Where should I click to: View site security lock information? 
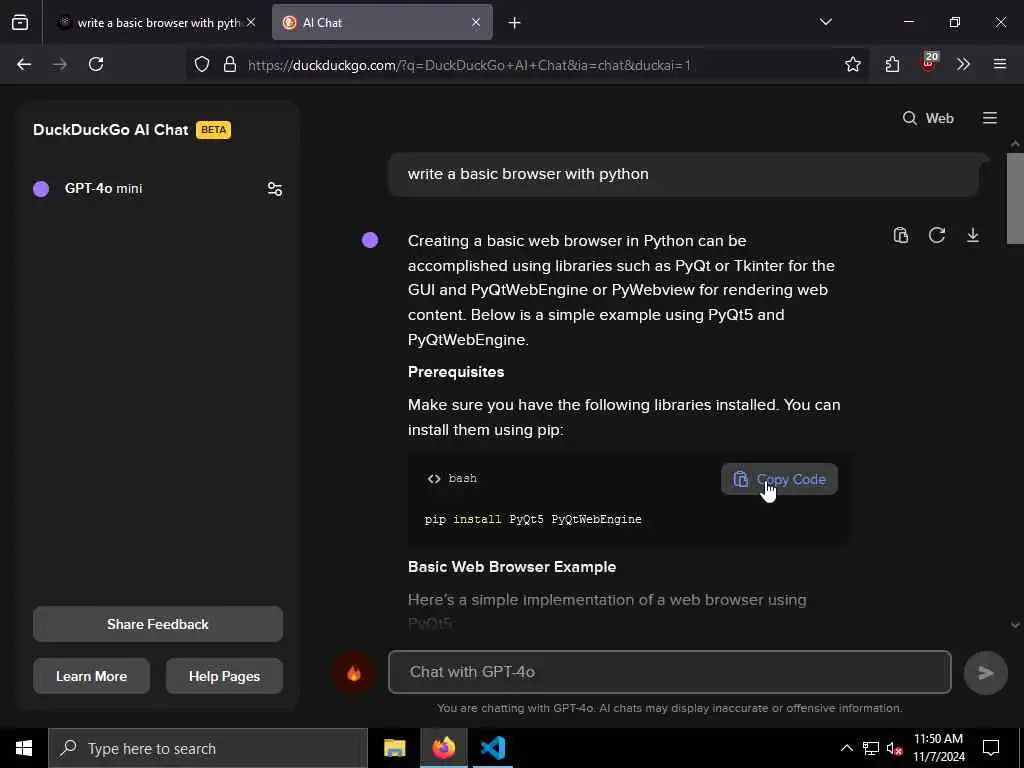230,65
